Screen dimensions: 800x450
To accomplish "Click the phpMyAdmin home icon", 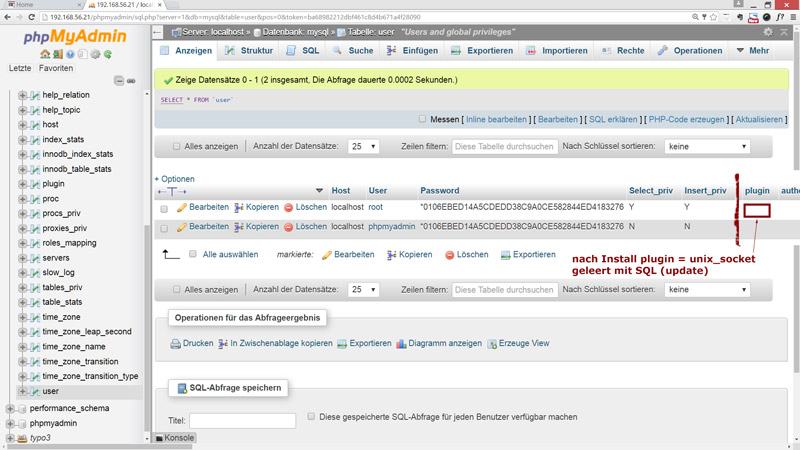I will [x=45, y=54].
